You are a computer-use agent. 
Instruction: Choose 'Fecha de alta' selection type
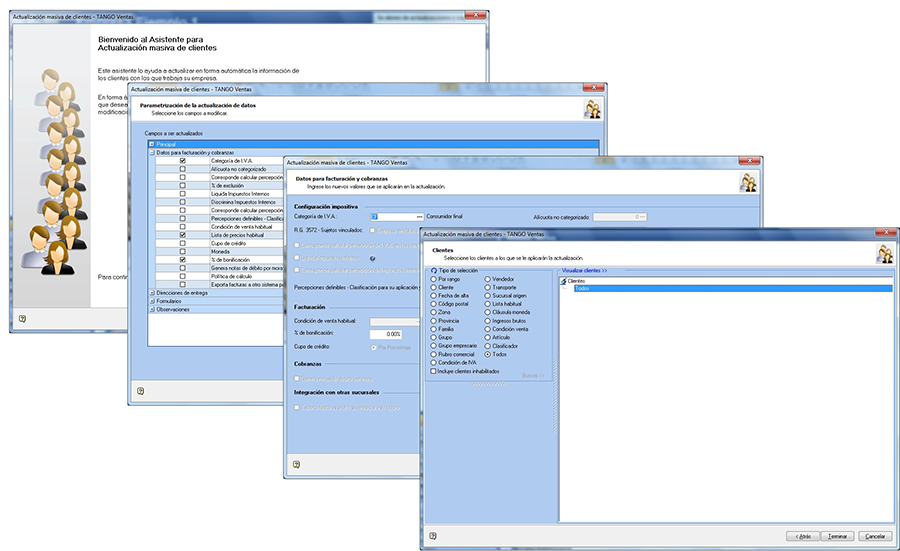[433, 296]
